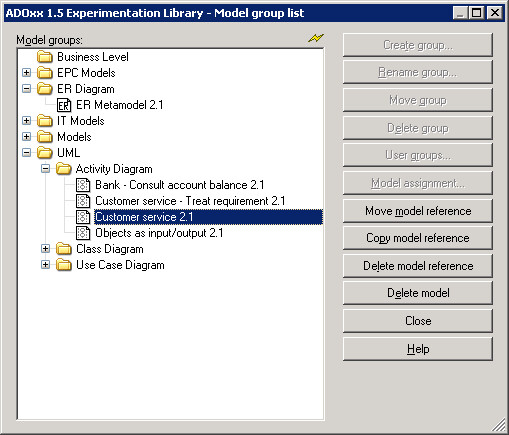Click the Objects as input/output 2.1 model icon
This screenshot has width=509, height=435.
83,233
